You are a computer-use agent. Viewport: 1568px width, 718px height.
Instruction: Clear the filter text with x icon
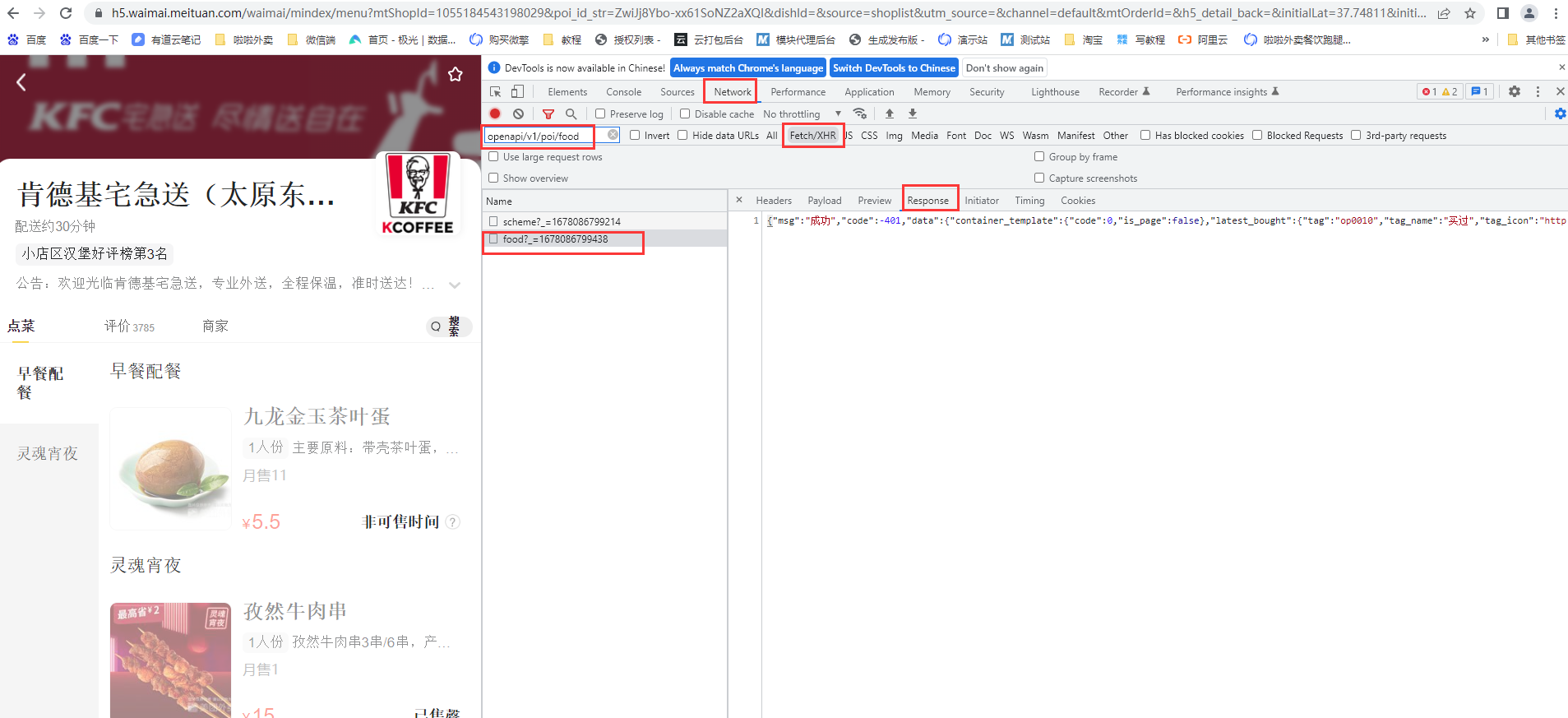point(613,135)
